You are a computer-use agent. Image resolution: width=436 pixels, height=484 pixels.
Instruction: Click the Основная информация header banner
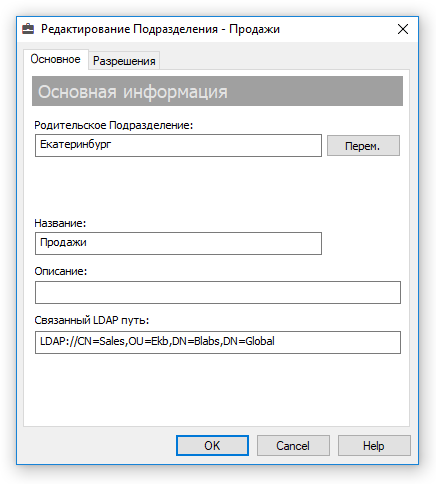point(217,91)
